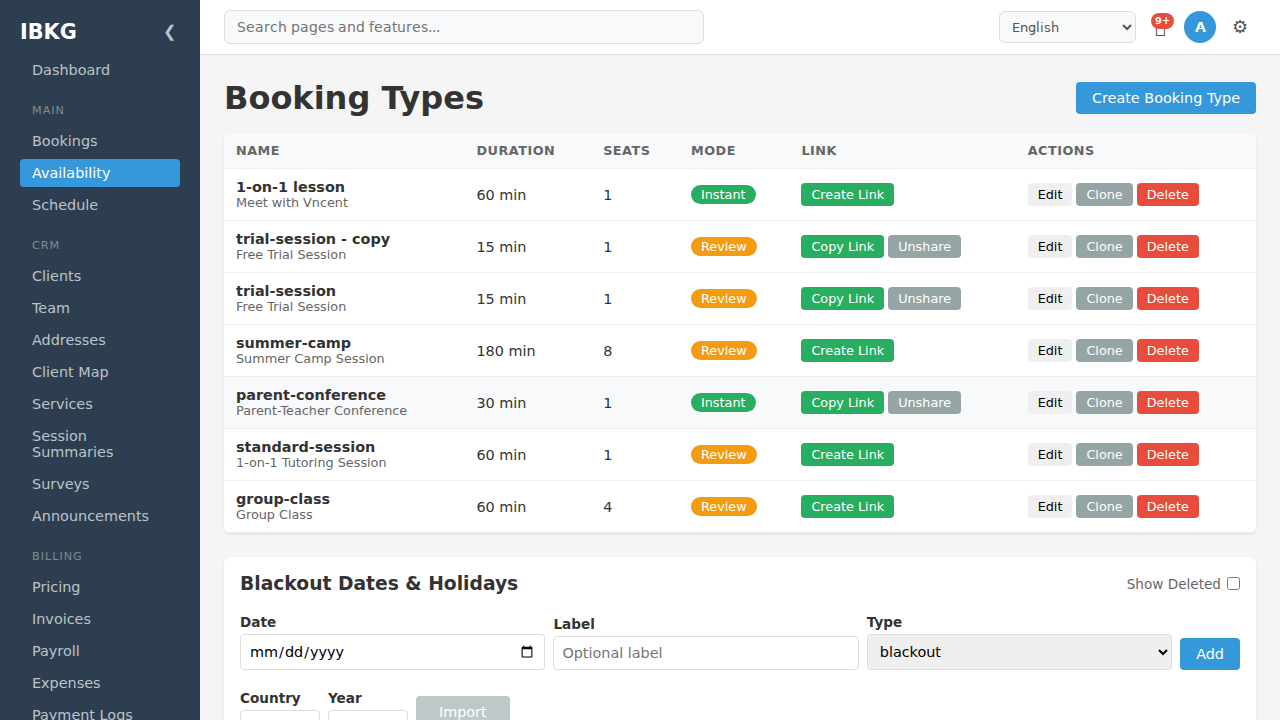Click the "Parent-Teacher Conference" subtitle
The image size is (1280, 720).
point(321,411)
